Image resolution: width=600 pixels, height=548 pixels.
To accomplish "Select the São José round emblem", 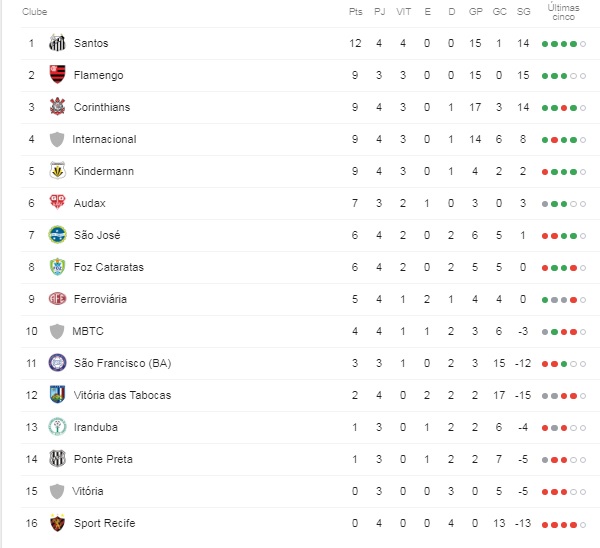I will point(57,235).
